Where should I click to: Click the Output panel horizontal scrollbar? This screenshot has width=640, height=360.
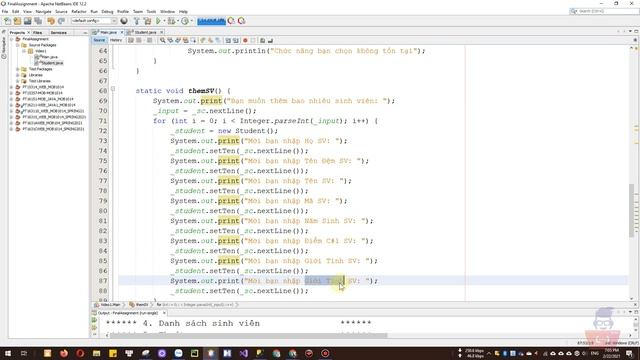[x=248, y=336]
